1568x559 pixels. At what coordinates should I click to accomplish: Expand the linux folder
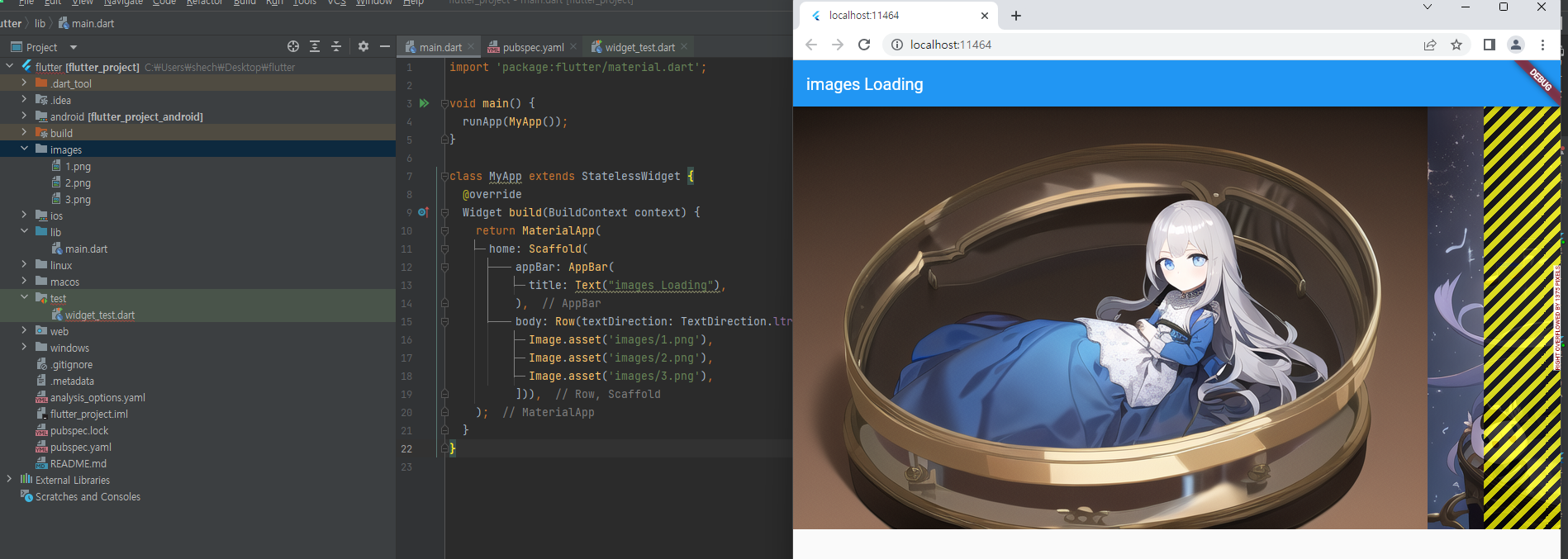click(x=24, y=264)
